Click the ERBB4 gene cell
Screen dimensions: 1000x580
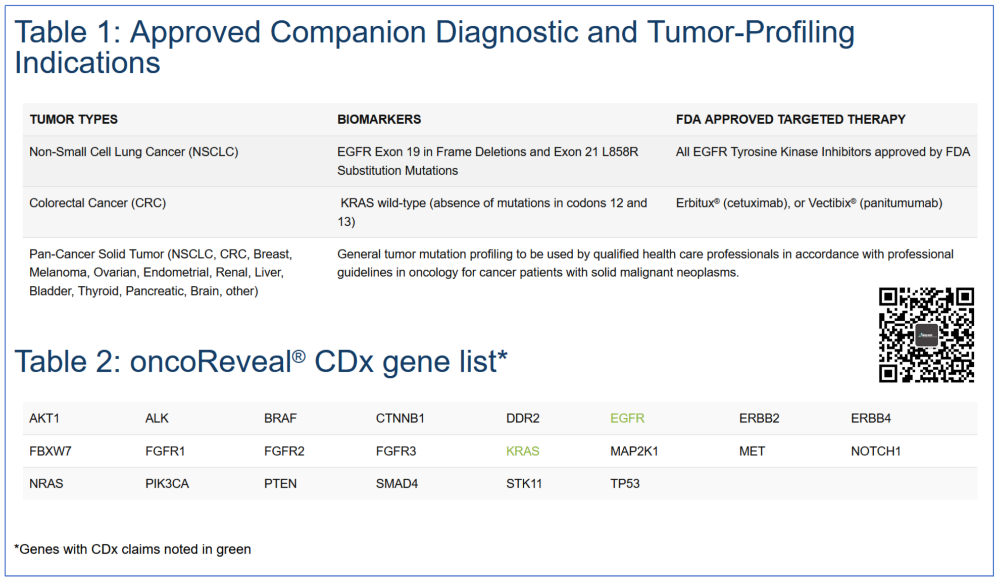871,419
